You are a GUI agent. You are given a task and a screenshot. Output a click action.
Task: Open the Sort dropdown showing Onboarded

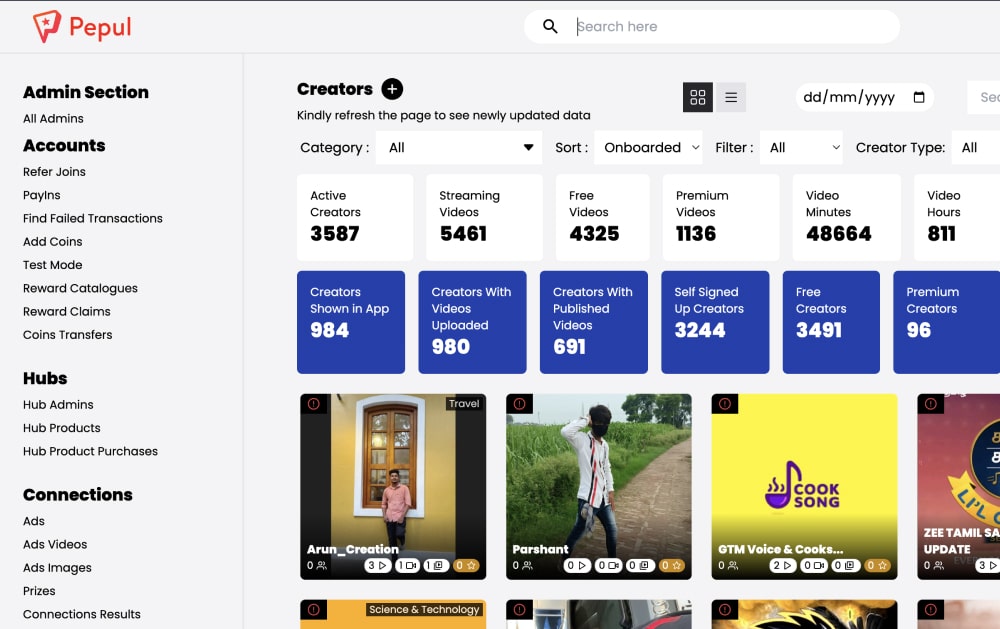[x=648, y=148]
